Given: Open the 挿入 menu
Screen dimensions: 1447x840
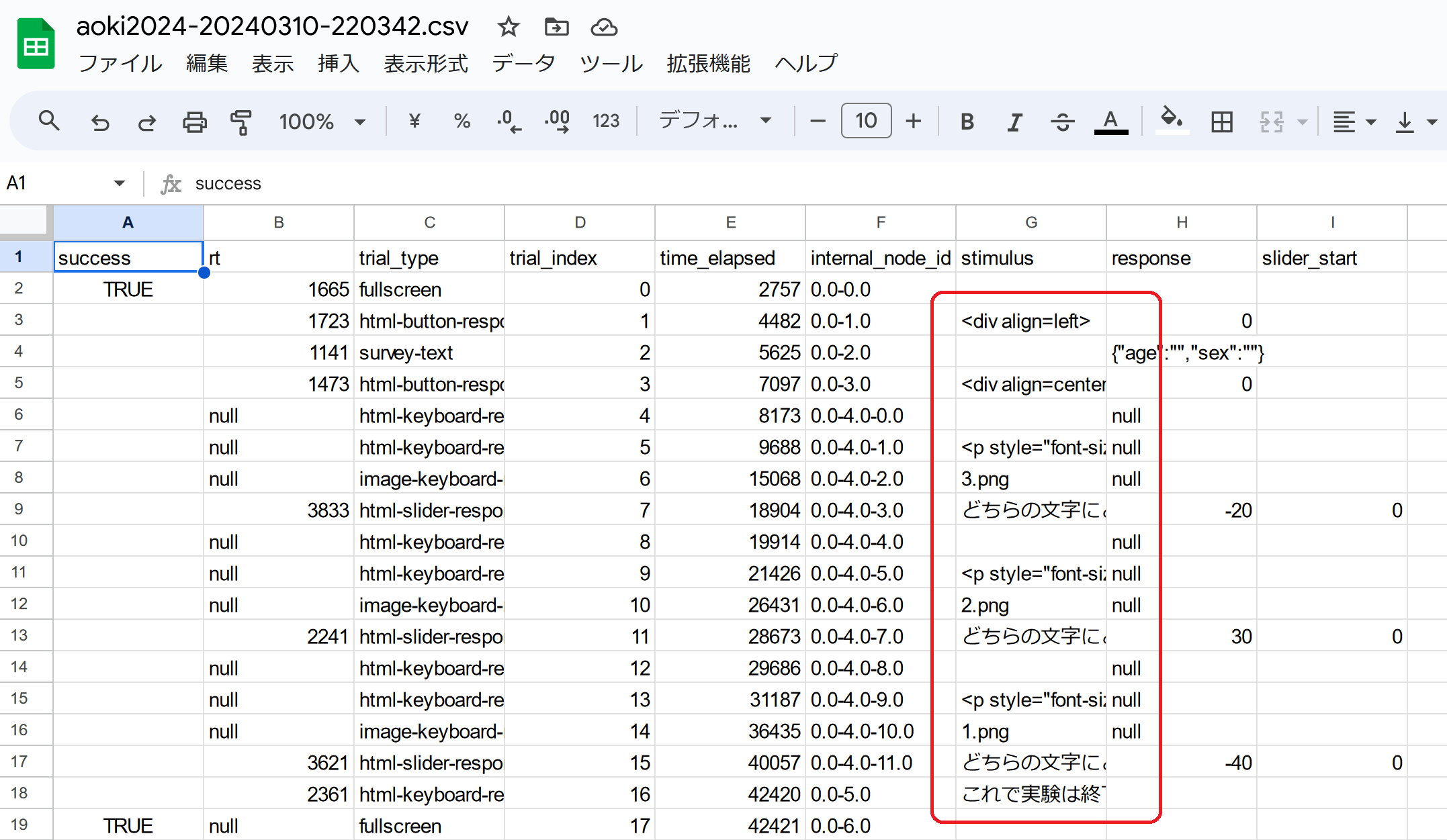Looking at the screenshot, I should pyautogui.click(x=338, y=63).
